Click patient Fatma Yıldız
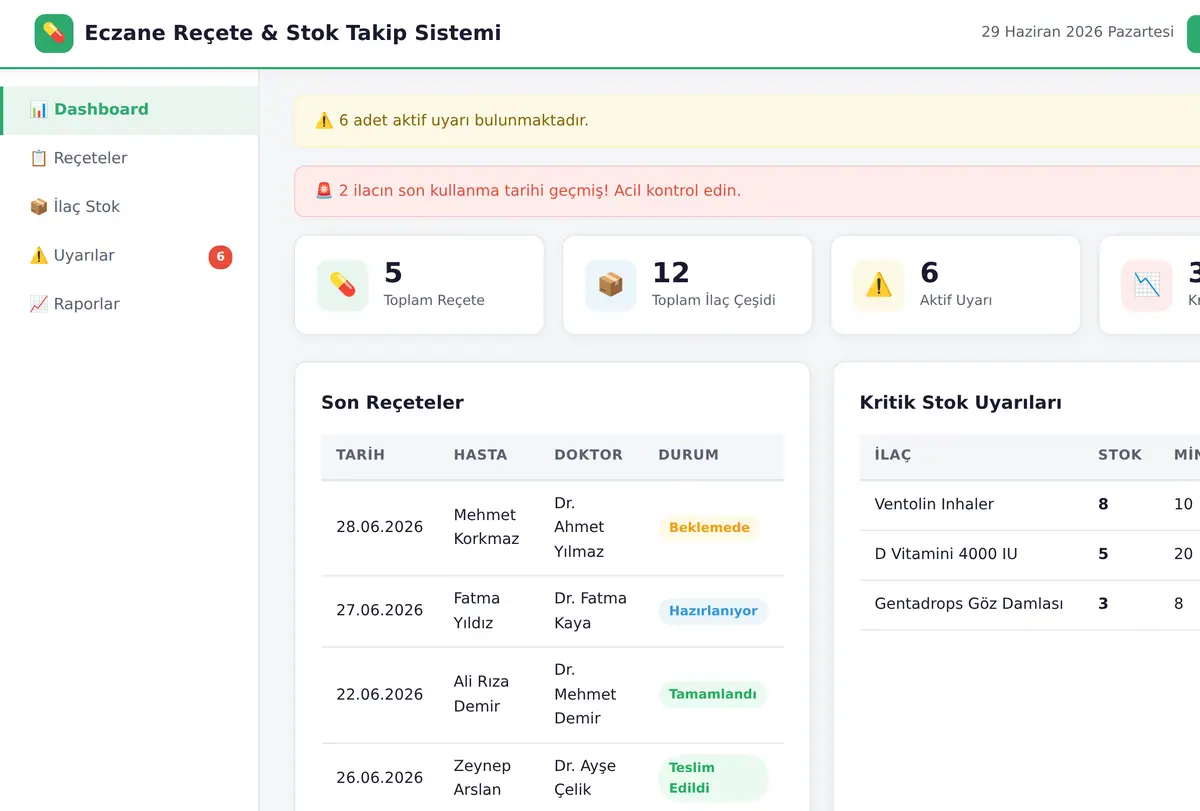The image size is (1200, 811). pyautogui.click(x=477, y=610)
